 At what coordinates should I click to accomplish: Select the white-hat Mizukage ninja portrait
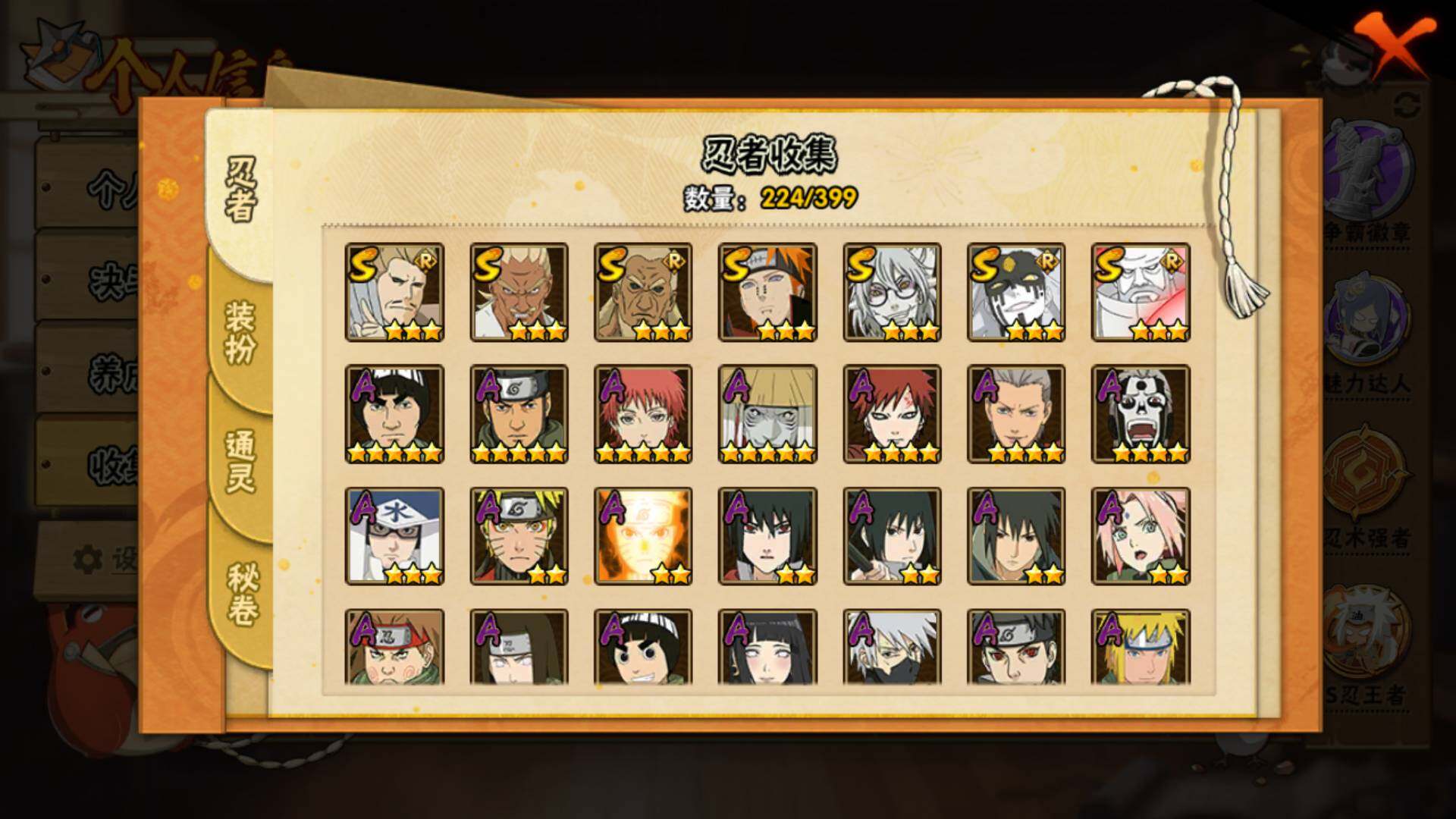click(x=394, y=536)
